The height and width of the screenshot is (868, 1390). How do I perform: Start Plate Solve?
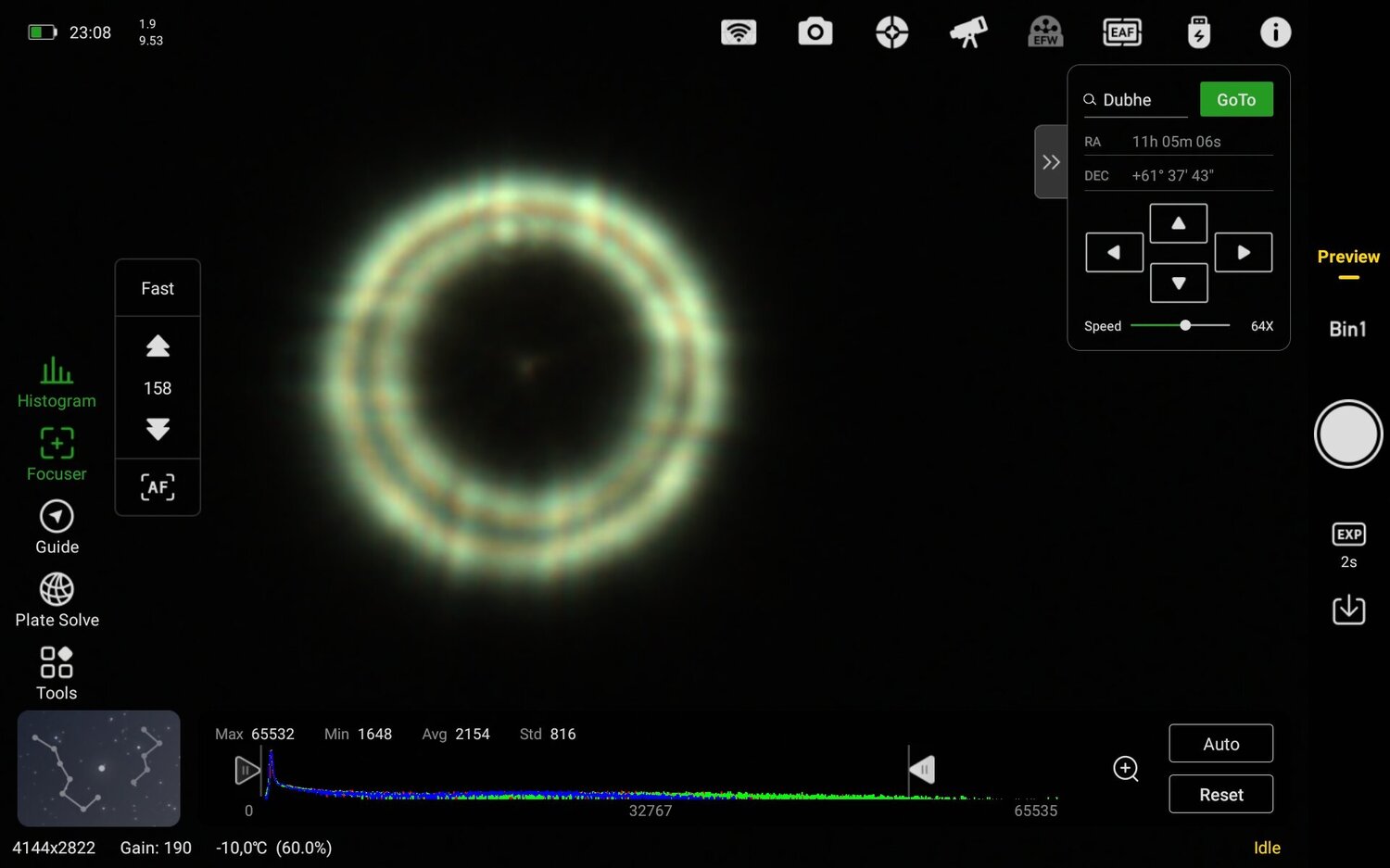coord(56,598)
